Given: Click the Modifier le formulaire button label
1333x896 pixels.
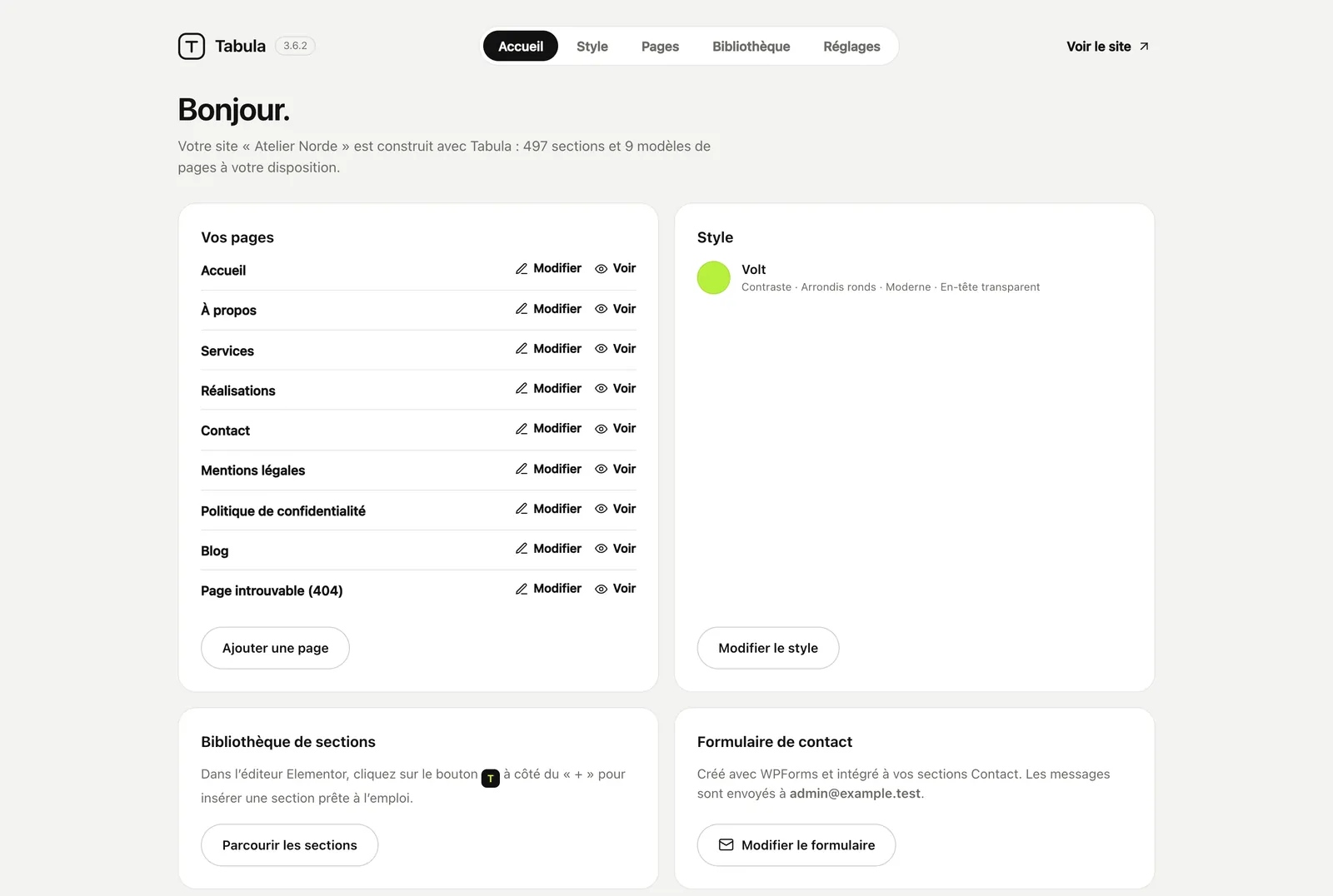Looking at the screenshot, I should coord(808,845).
